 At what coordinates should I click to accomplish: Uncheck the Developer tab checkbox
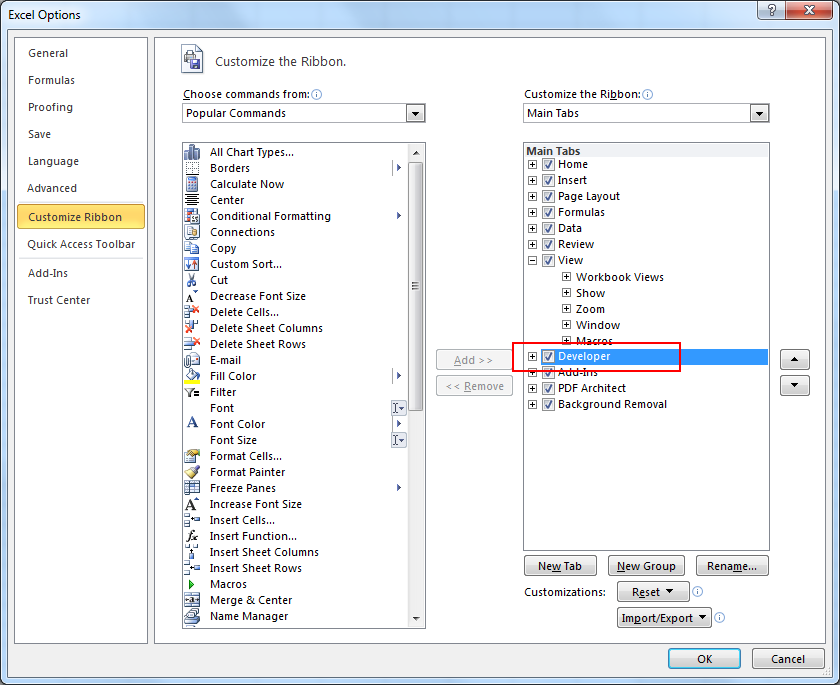(547, 356)
